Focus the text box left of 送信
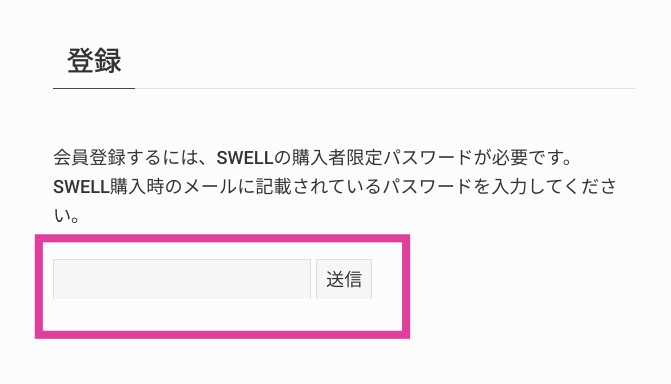 coord(182,279)
